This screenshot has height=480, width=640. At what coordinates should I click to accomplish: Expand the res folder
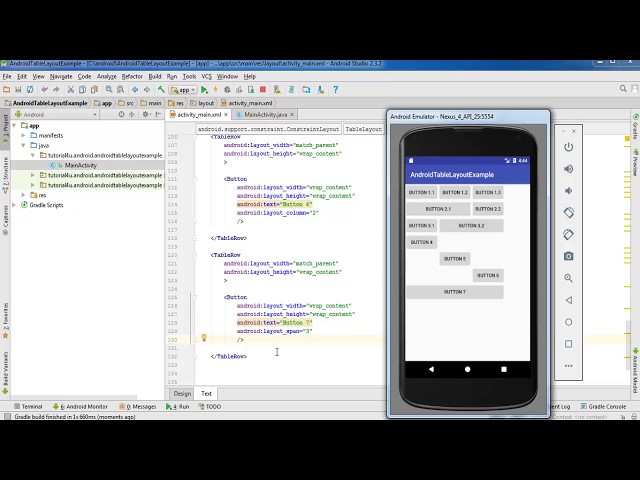(x=24, y=195)
